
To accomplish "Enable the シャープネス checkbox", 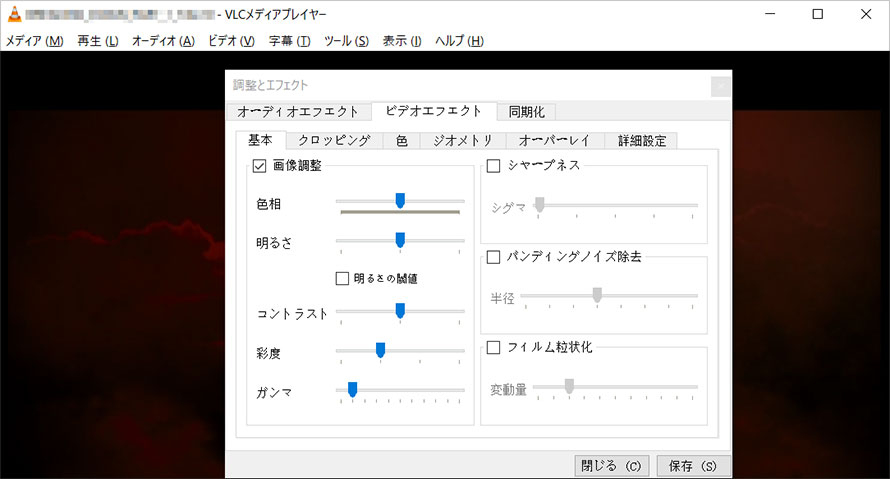I will [x=493, y=166].
